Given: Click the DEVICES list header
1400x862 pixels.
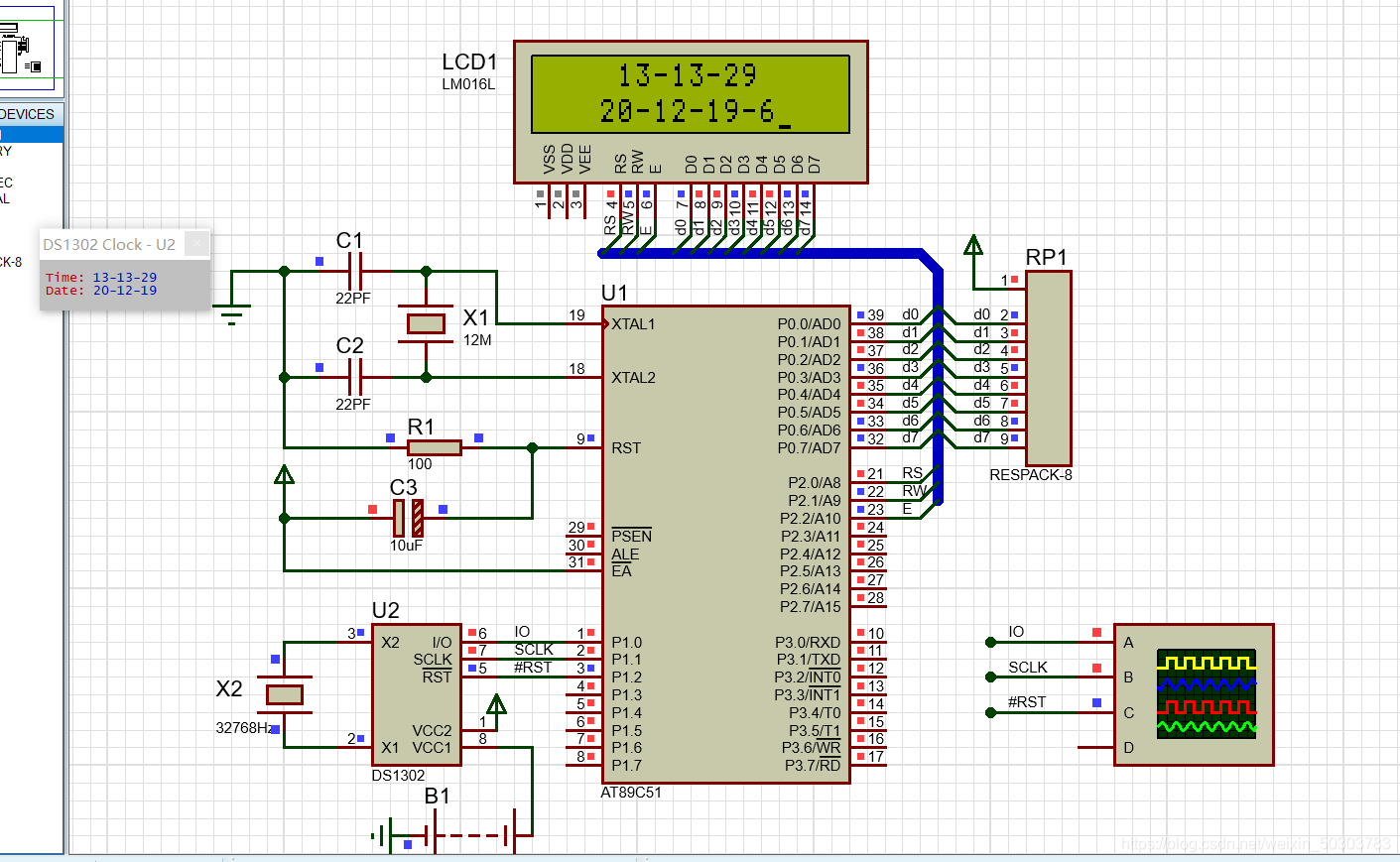Looking at the screenshot, I should 31,114.
